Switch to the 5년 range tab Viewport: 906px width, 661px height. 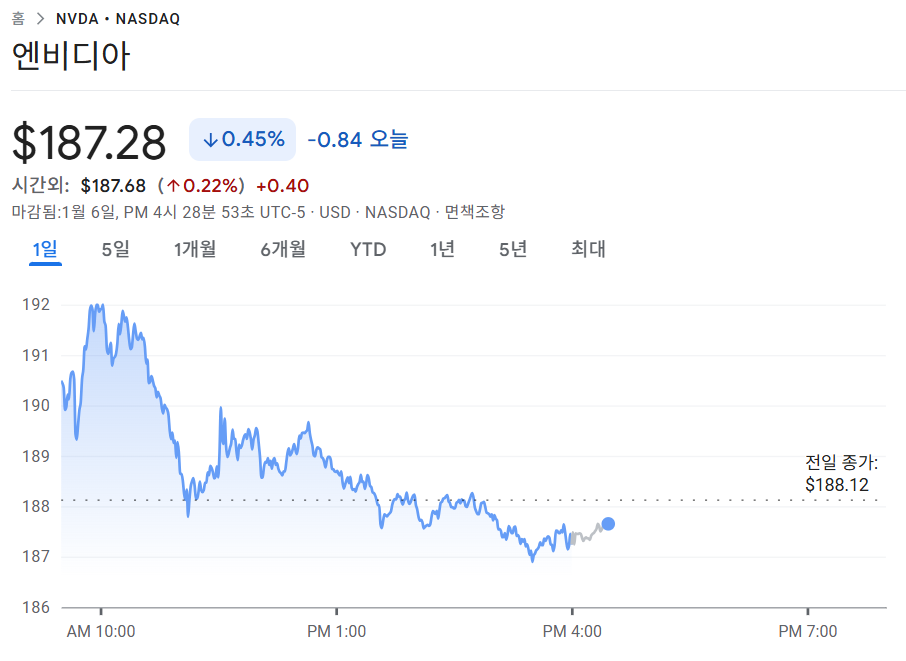513,250
